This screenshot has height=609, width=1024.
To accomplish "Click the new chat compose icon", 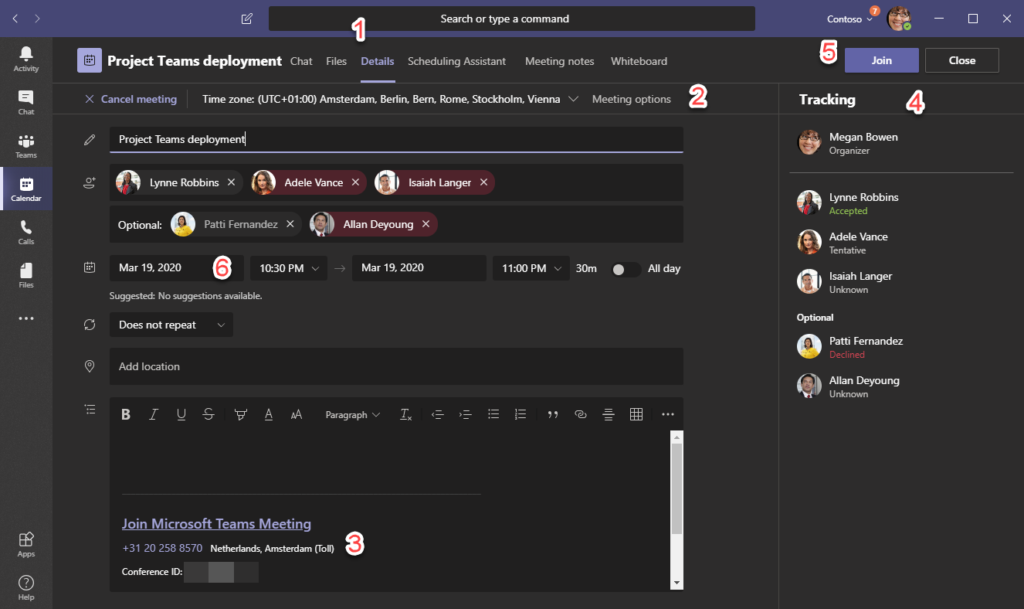I will pyautogui.click(x=247, y=19).
